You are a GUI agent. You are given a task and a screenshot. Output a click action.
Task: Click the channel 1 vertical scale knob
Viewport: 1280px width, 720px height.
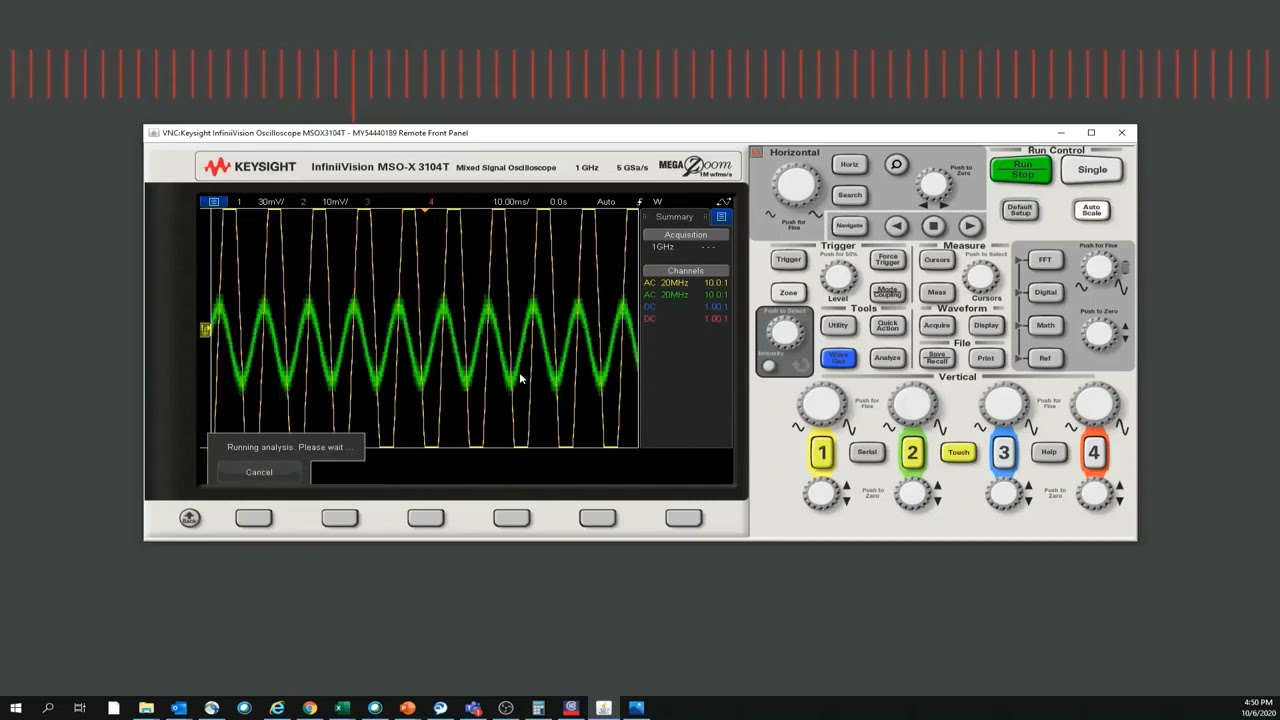click(x=822, y=405)
